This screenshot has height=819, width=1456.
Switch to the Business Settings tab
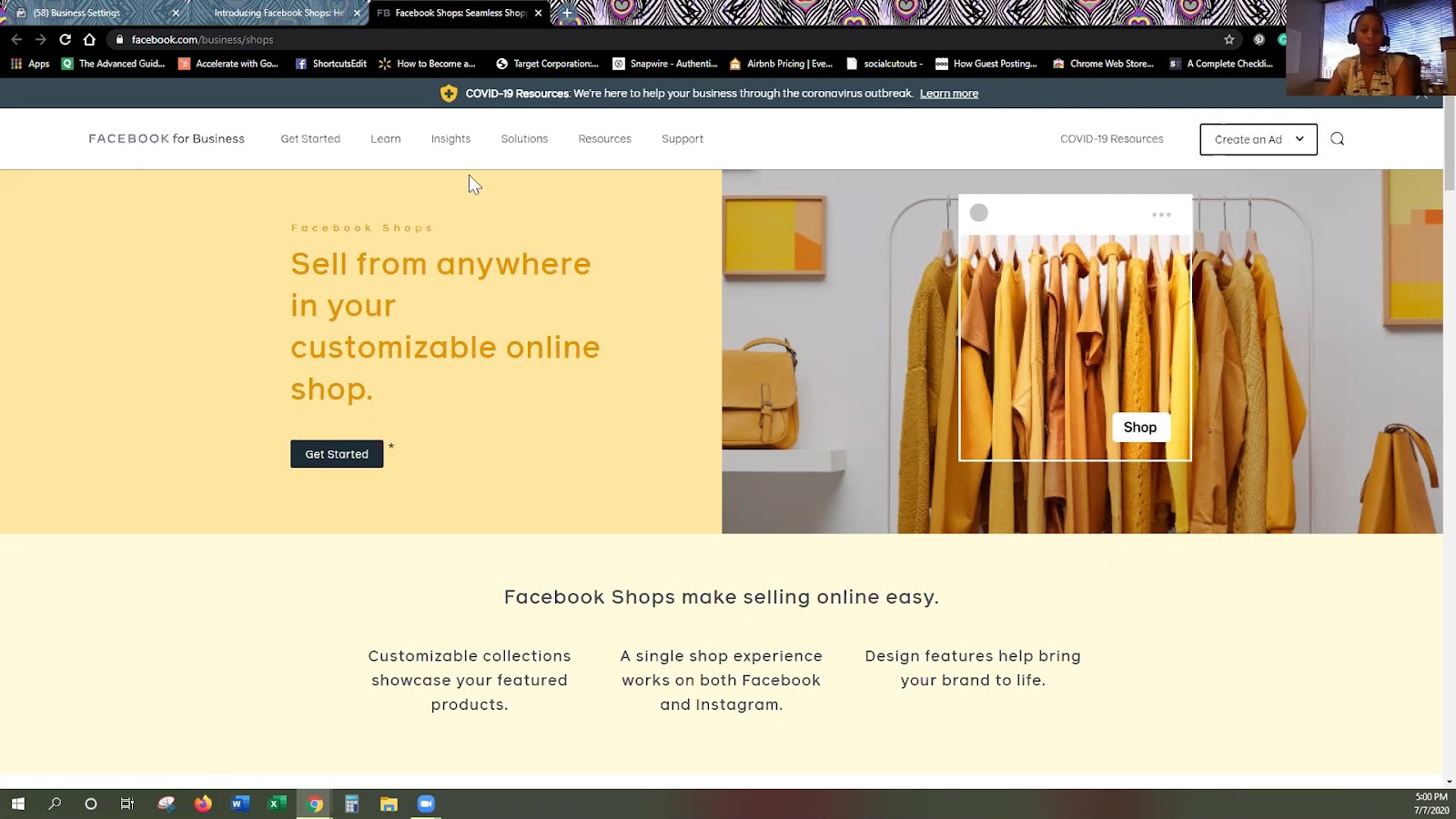click(x=93, y=13)
